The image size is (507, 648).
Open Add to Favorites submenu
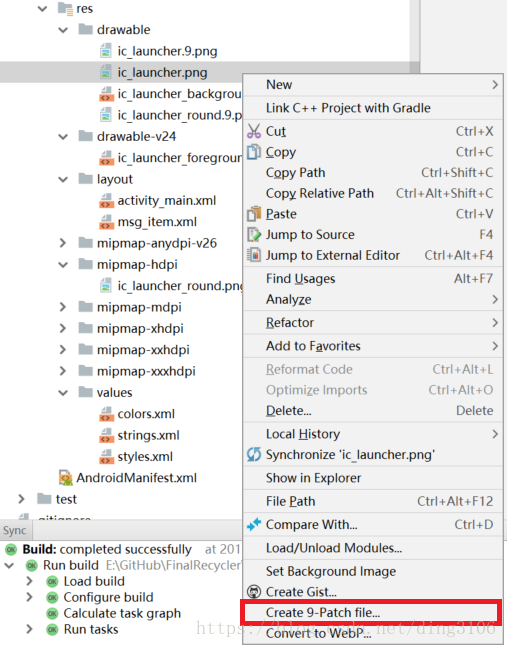click(x=373, y=346)
